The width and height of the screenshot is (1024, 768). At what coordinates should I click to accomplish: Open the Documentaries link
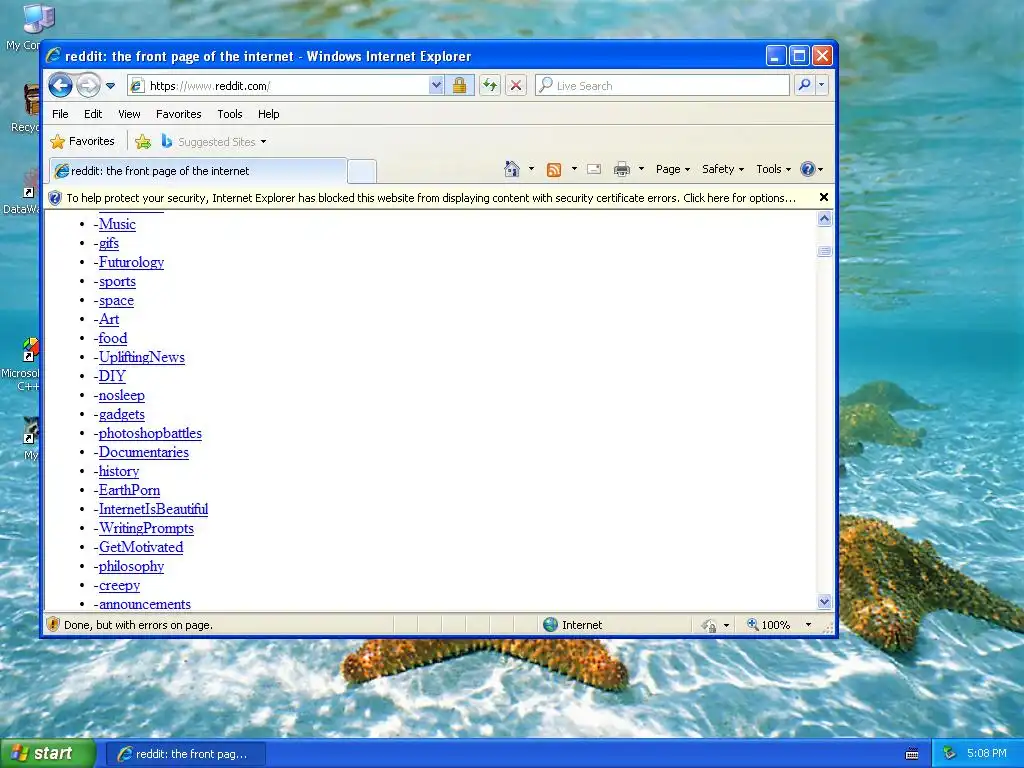pyautogui.click(x=144, y=452)
